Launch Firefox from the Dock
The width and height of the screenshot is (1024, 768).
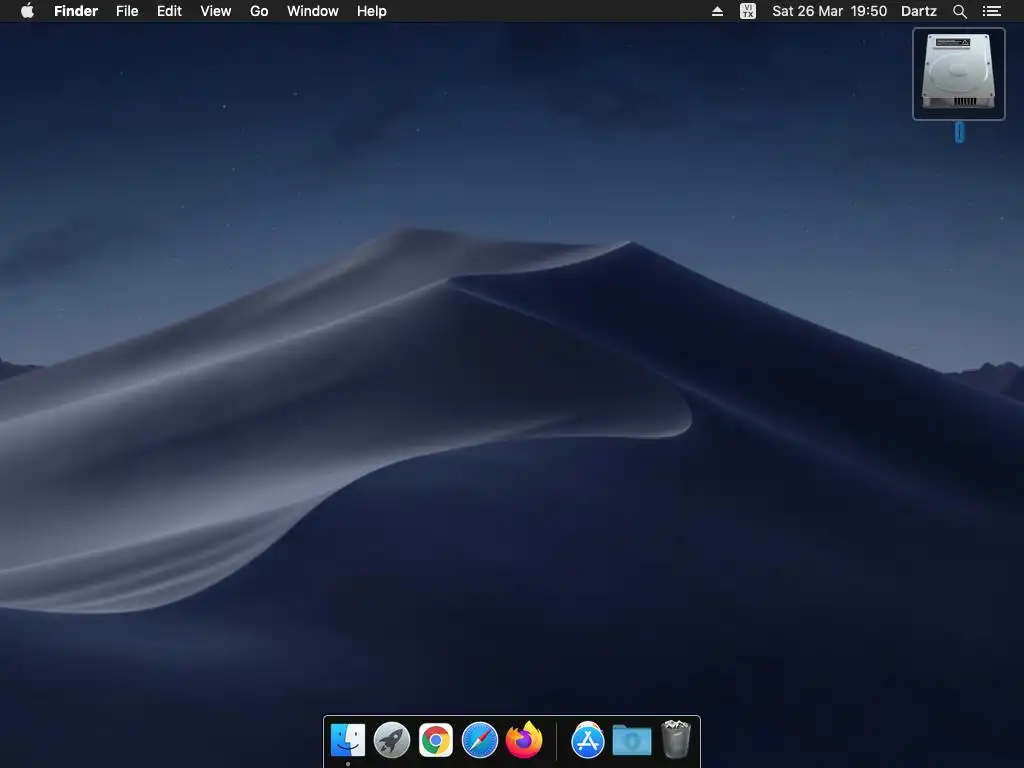[x=524, y=741]
